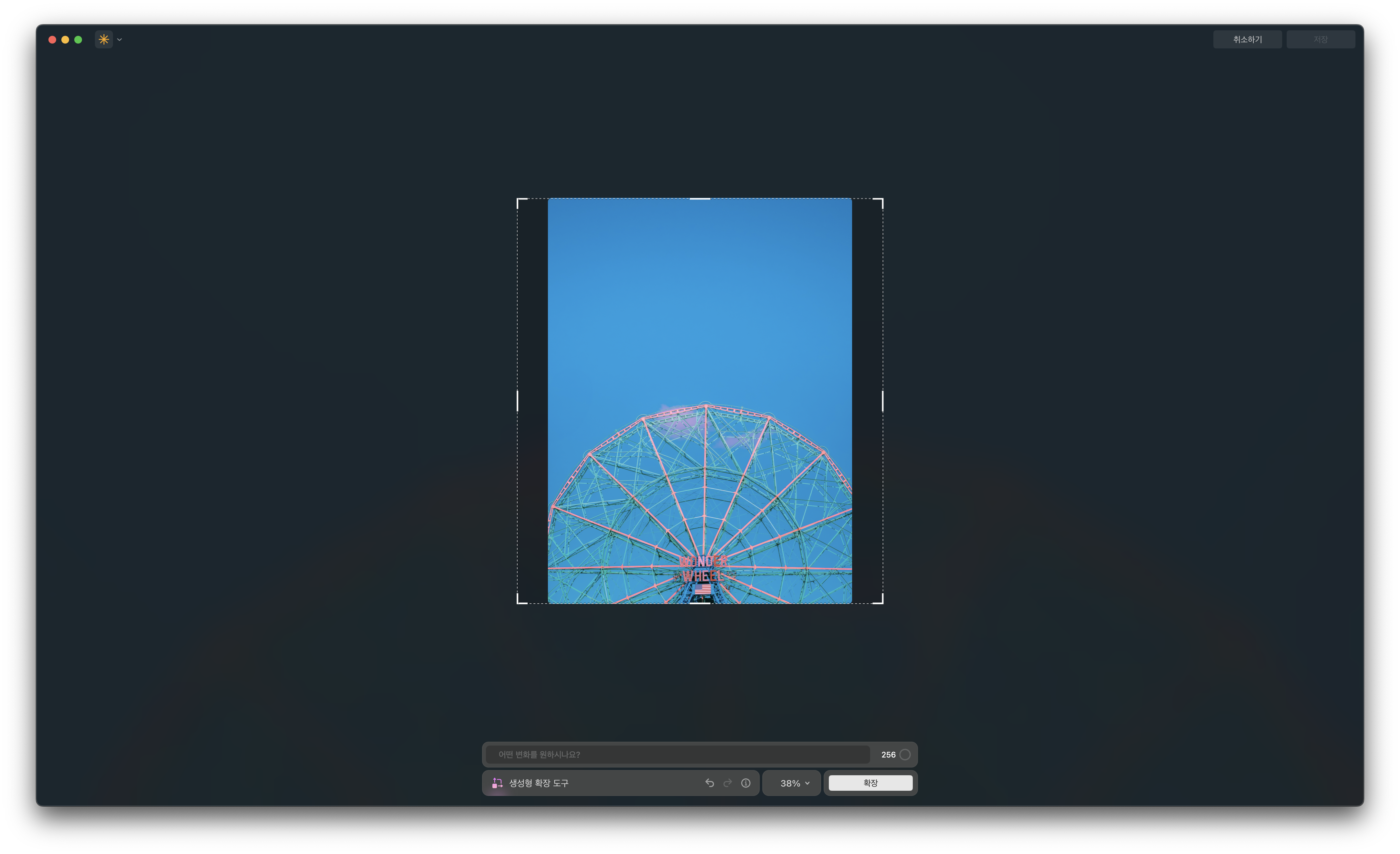Click the left edge crop handle
The height and width of the screenshot is (854, 1400).
(518, 401)
